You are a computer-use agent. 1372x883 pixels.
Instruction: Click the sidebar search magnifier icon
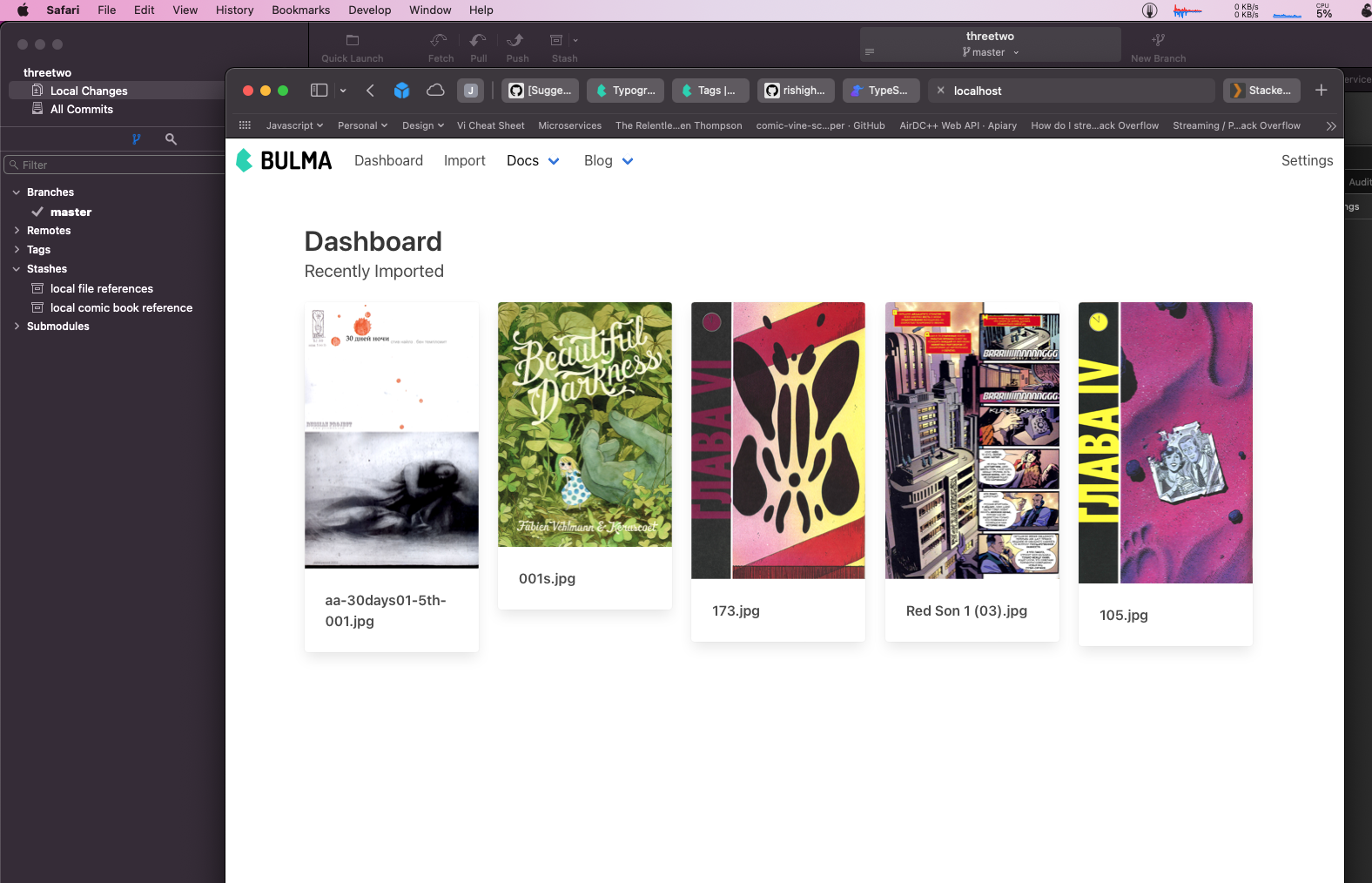coord(171,139)
